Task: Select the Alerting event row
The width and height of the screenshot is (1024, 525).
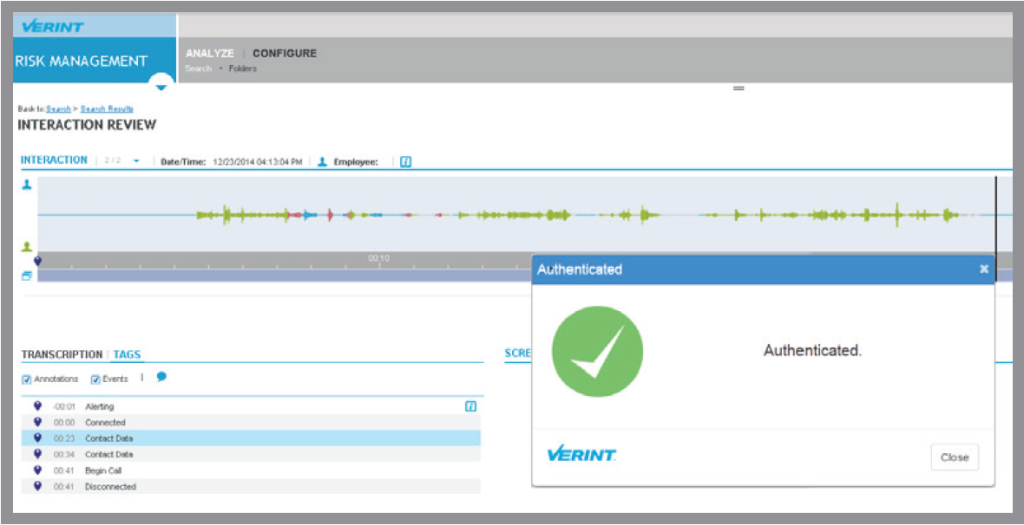Action: pos(251,406)
